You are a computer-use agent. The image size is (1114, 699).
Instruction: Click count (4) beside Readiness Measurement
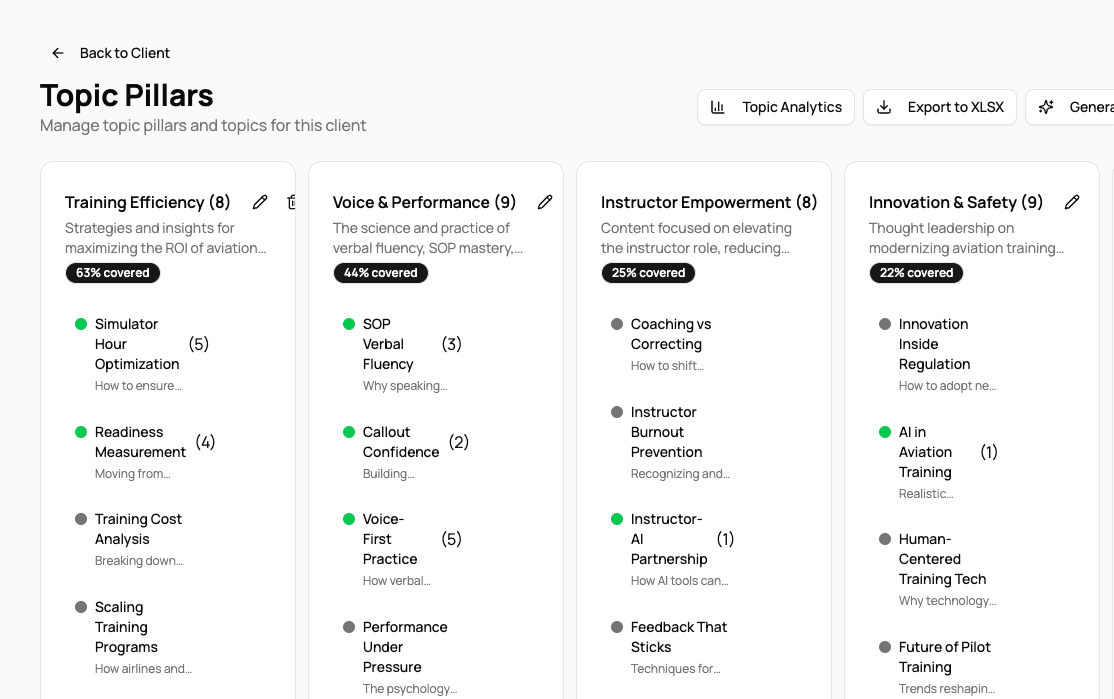[x=205, y=442]
